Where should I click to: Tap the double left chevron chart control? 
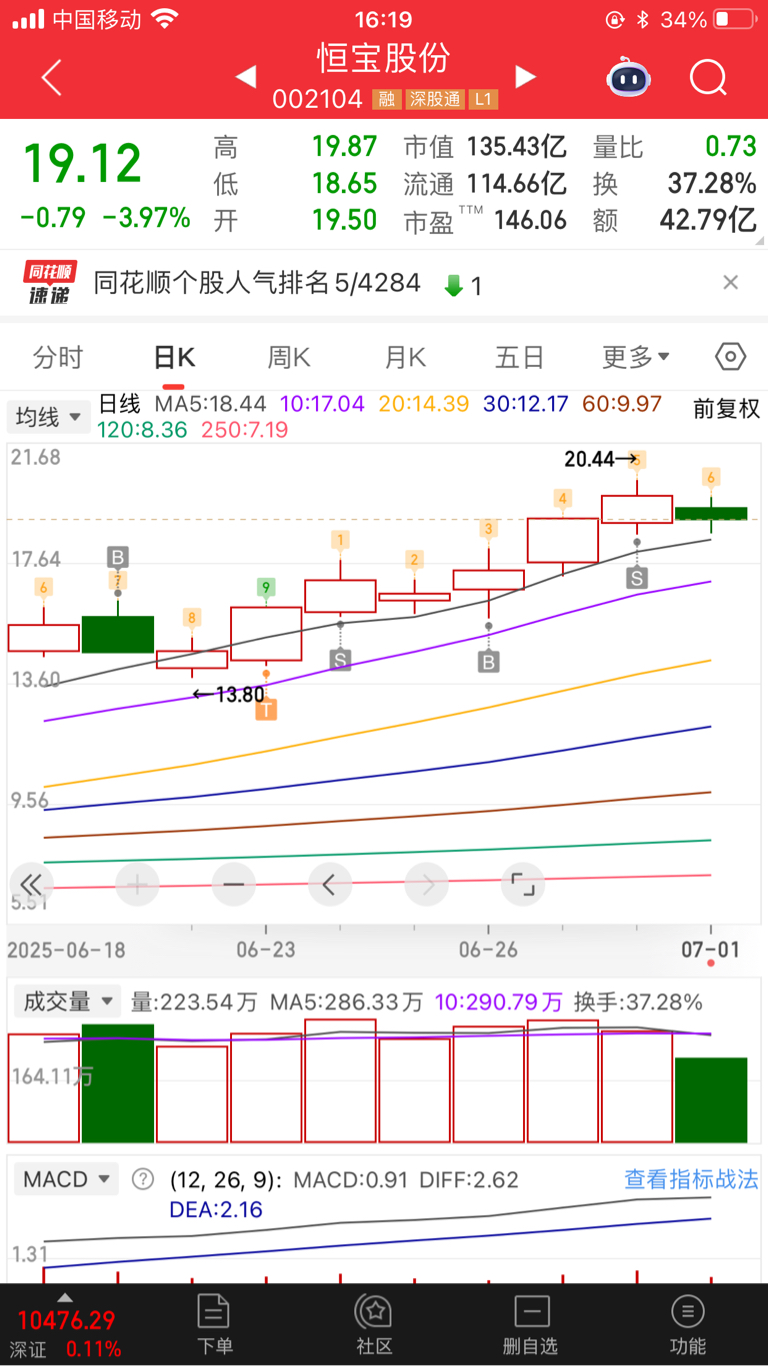coord(31,884)
